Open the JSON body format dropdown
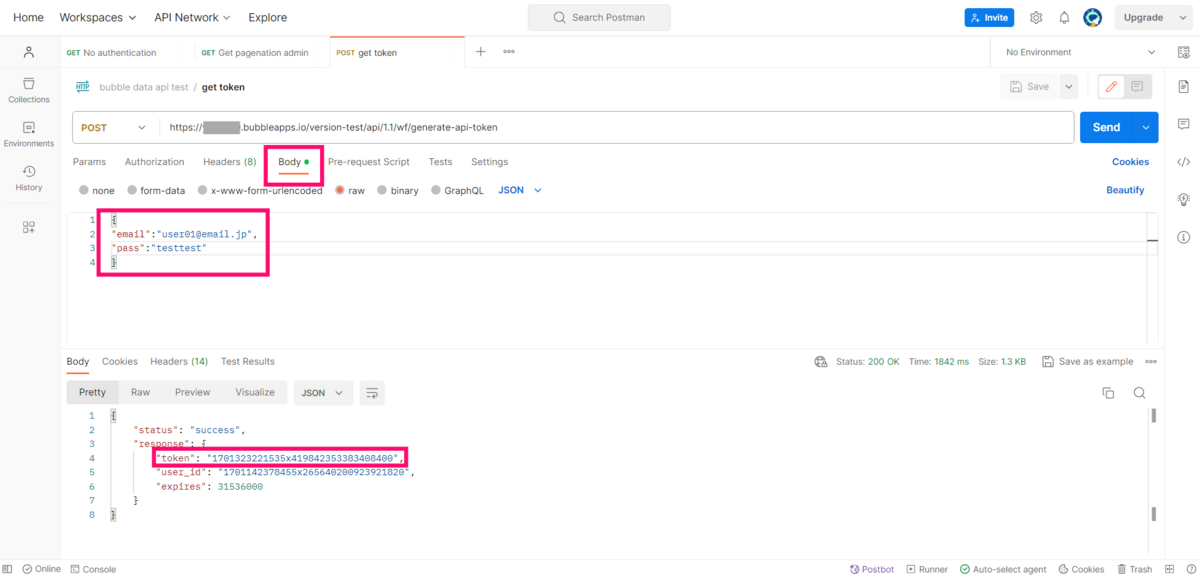Viewport: 1200px width, 575px height. point(520,190)
